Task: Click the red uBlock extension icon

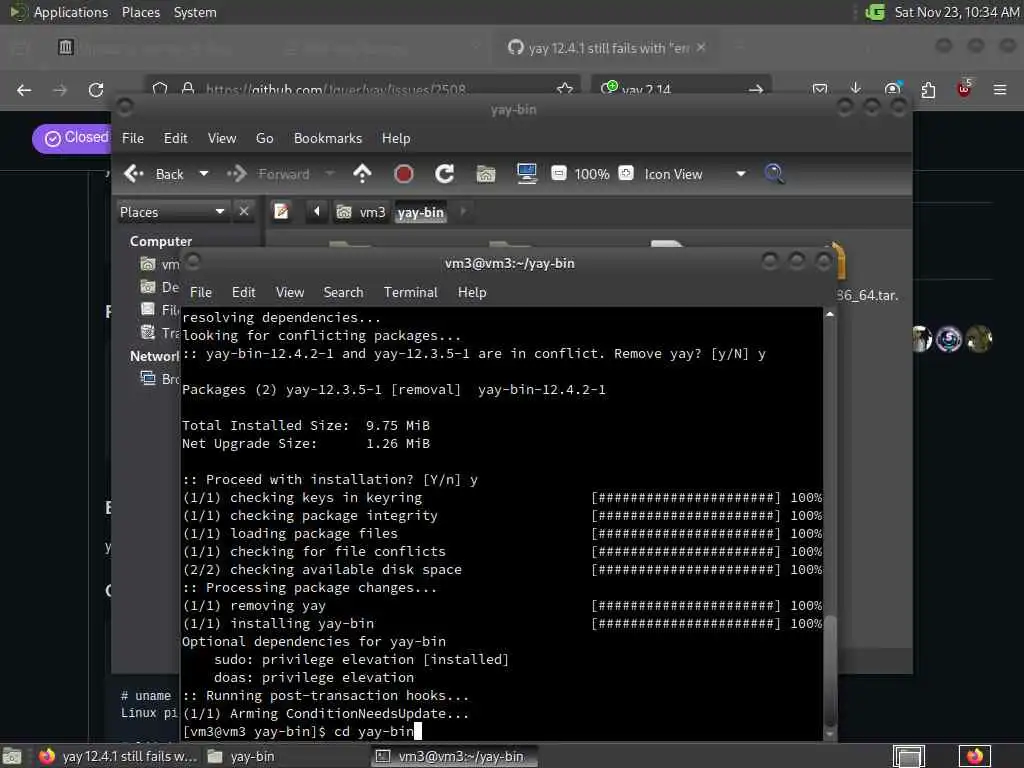Action: 964,89
